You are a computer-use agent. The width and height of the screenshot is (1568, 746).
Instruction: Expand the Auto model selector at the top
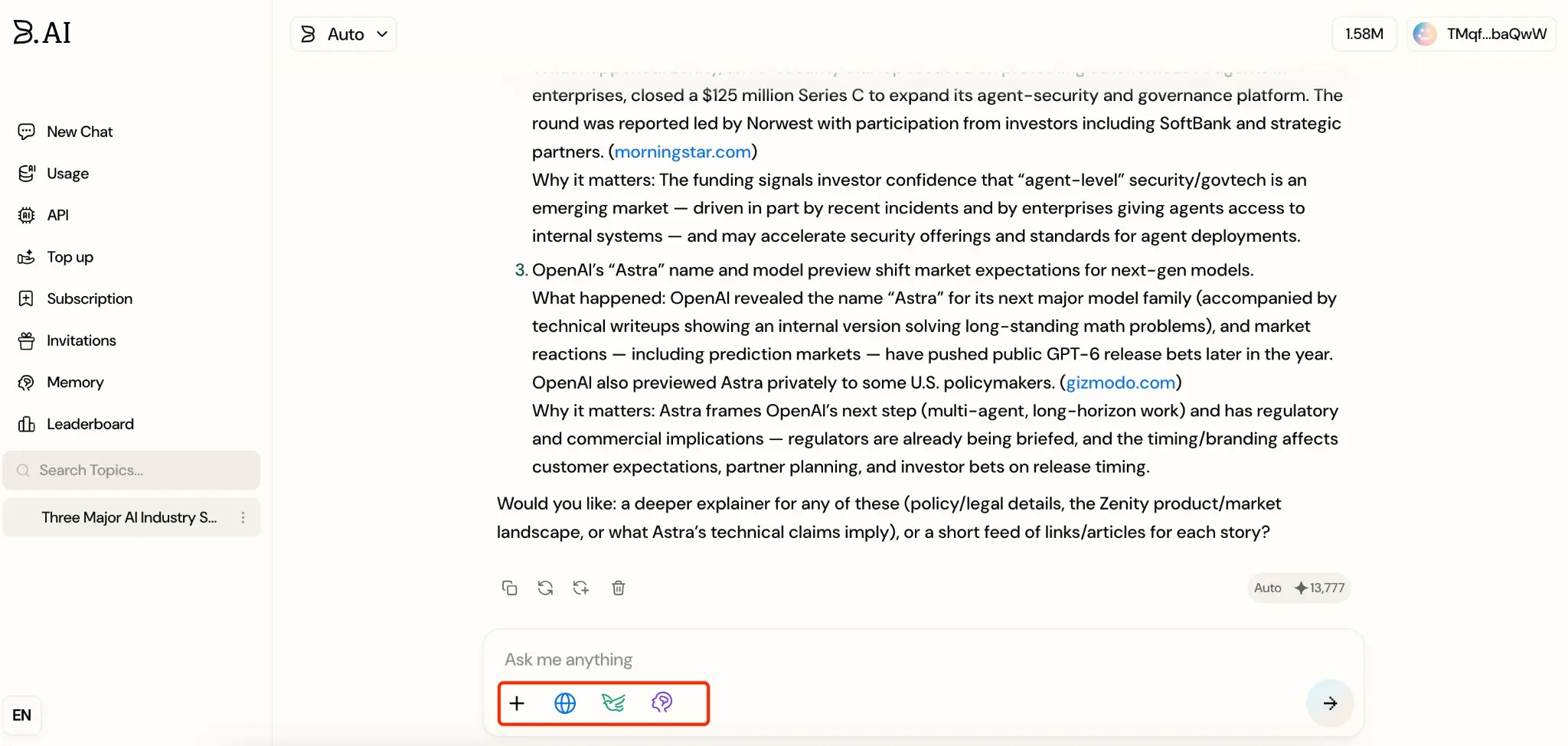point(344,34)
